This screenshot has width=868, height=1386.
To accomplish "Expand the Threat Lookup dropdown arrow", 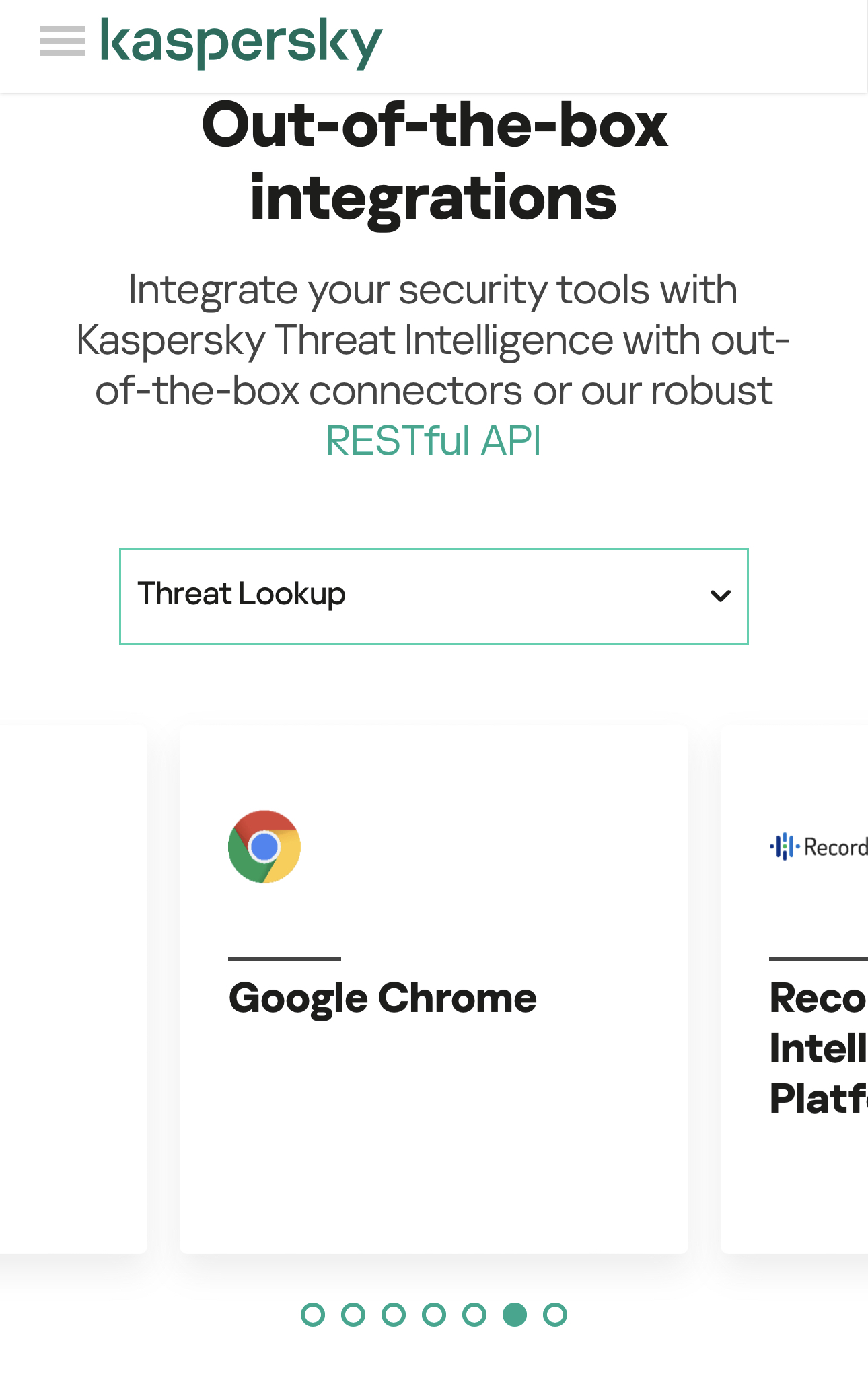I will point(720,596).
